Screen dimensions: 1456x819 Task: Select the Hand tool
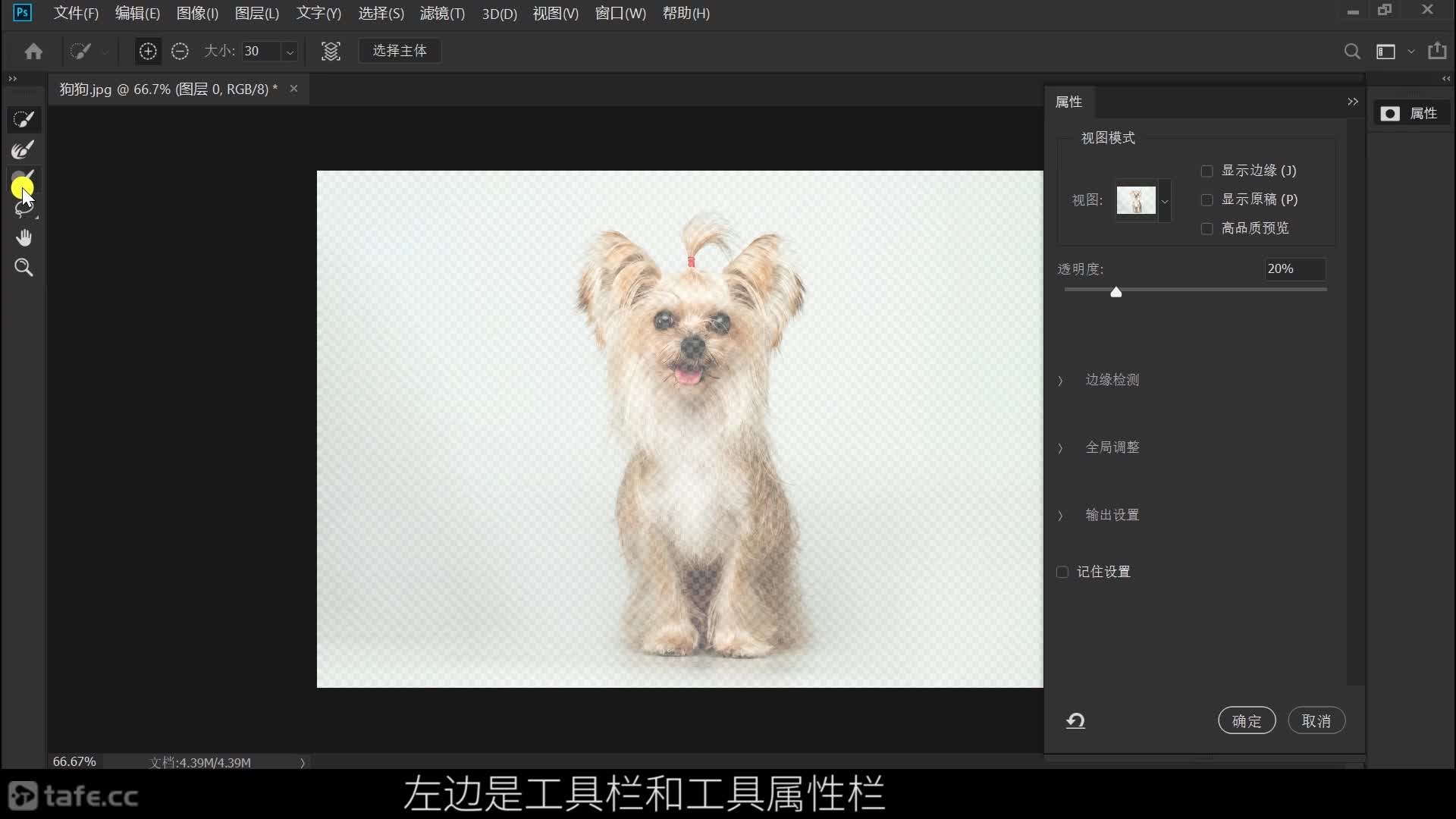pos(24,238)
